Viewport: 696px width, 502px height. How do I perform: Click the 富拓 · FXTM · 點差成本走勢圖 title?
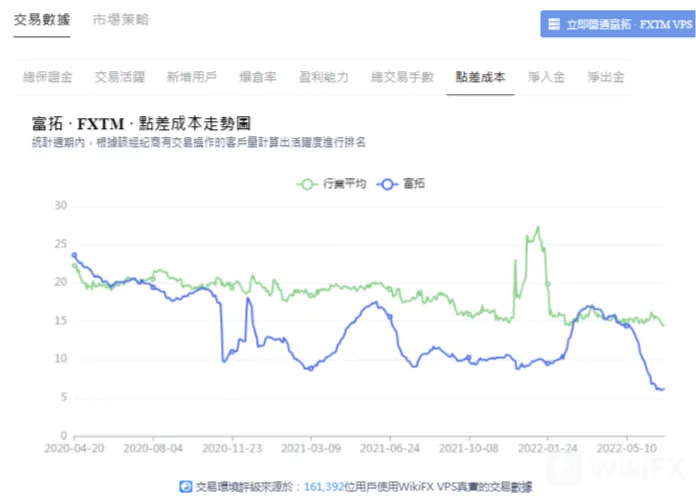tap(142, 123)
